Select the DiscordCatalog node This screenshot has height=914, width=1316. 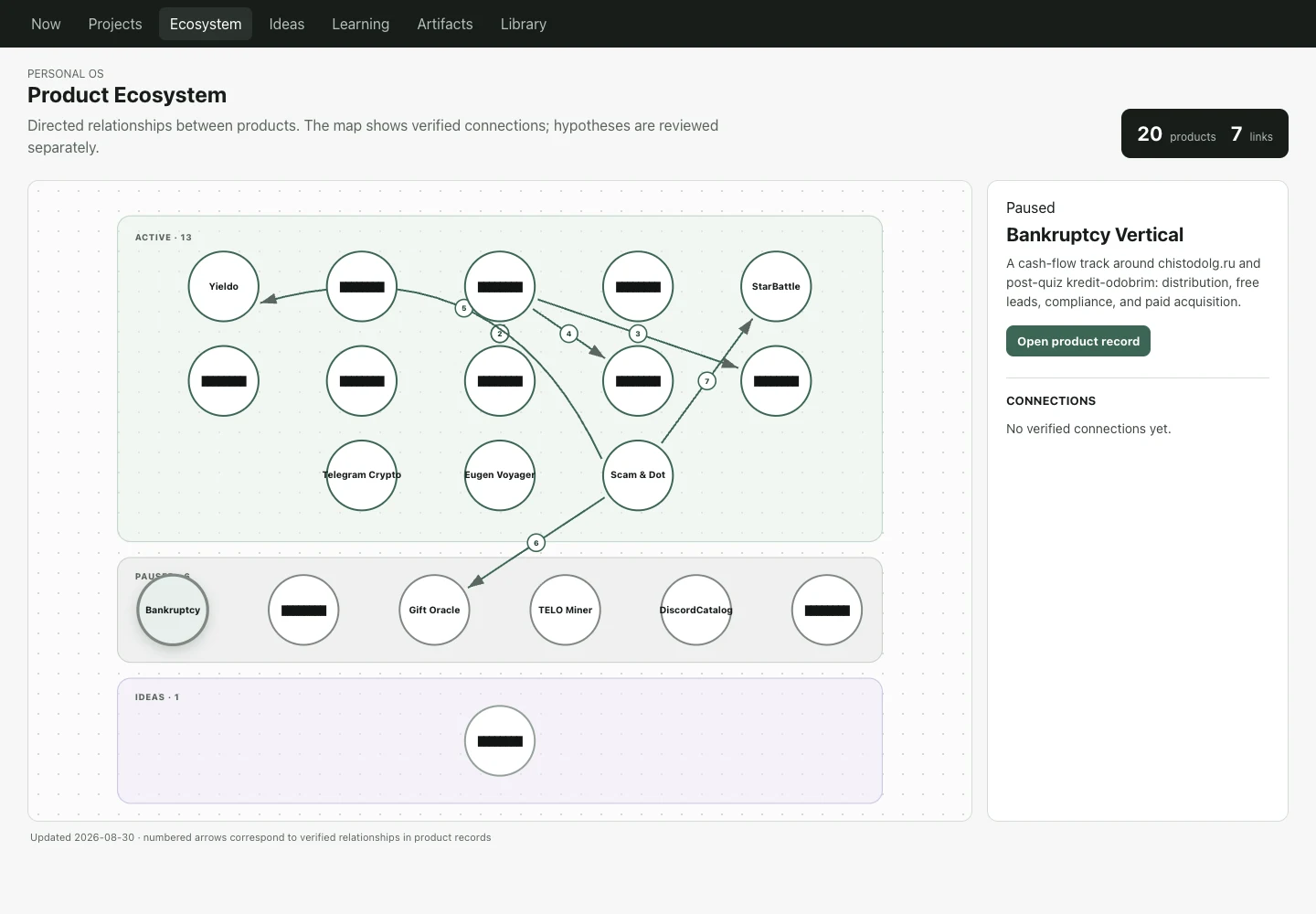(x=695, y=610)
